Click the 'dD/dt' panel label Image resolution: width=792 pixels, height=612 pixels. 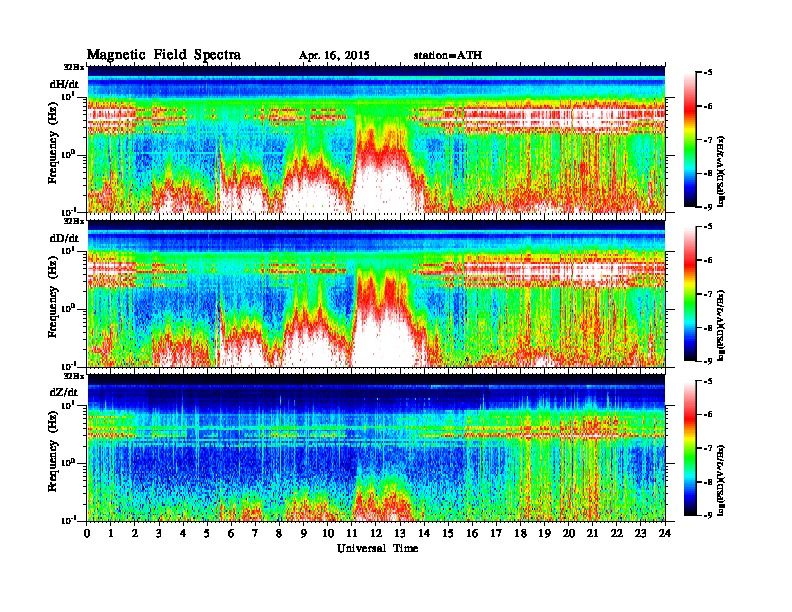64,238
